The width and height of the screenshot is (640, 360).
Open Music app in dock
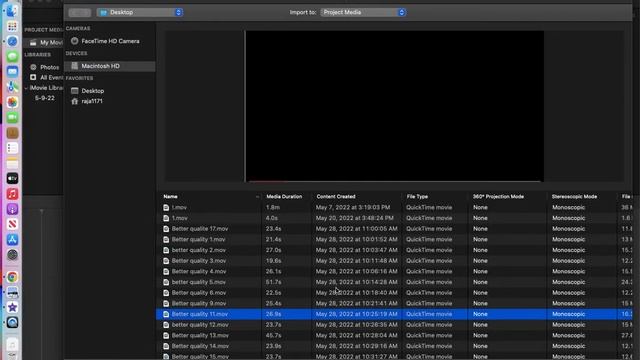pyautogui.click(x=12, y=194)
